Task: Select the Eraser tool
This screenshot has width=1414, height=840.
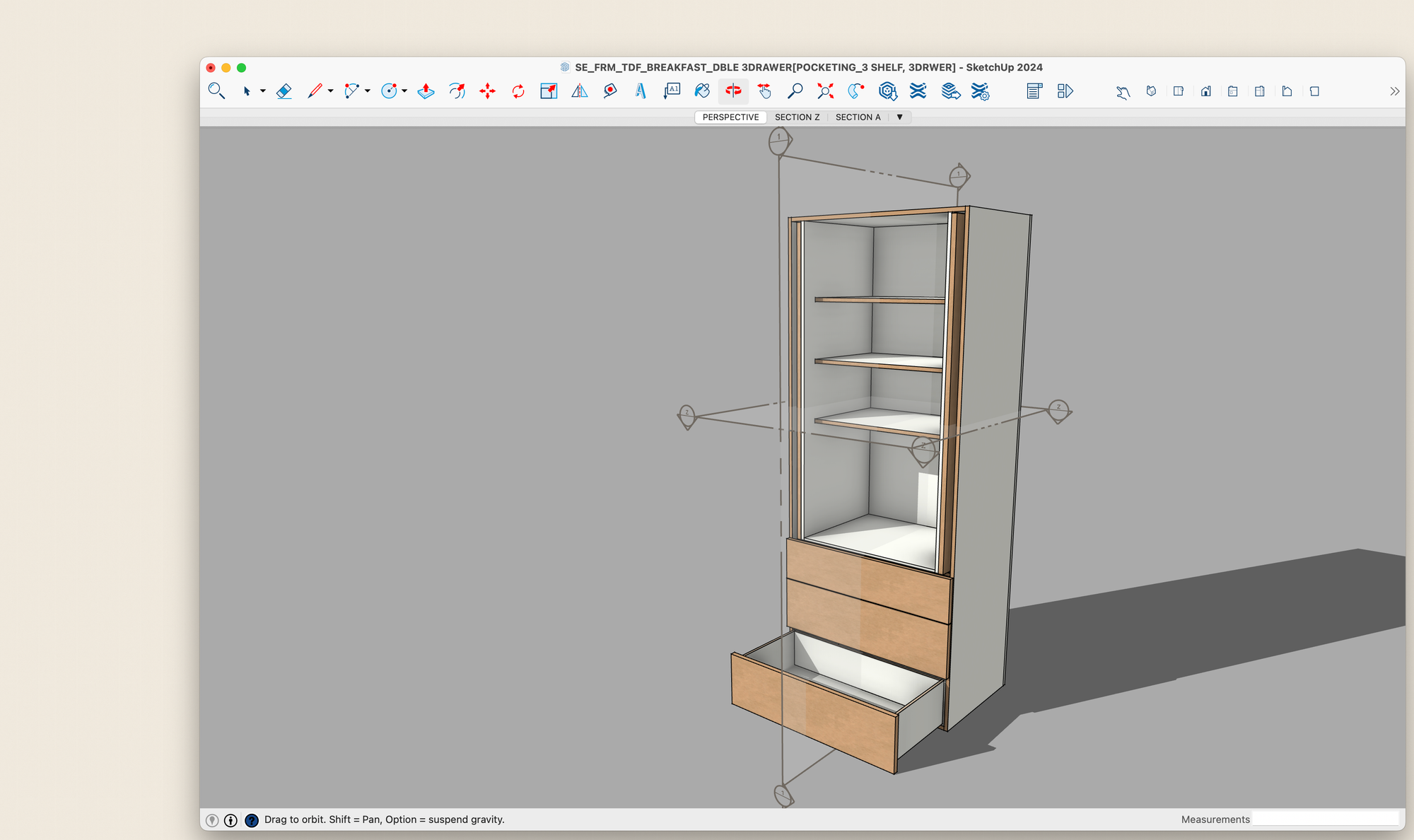Action: tap(284, 91)
